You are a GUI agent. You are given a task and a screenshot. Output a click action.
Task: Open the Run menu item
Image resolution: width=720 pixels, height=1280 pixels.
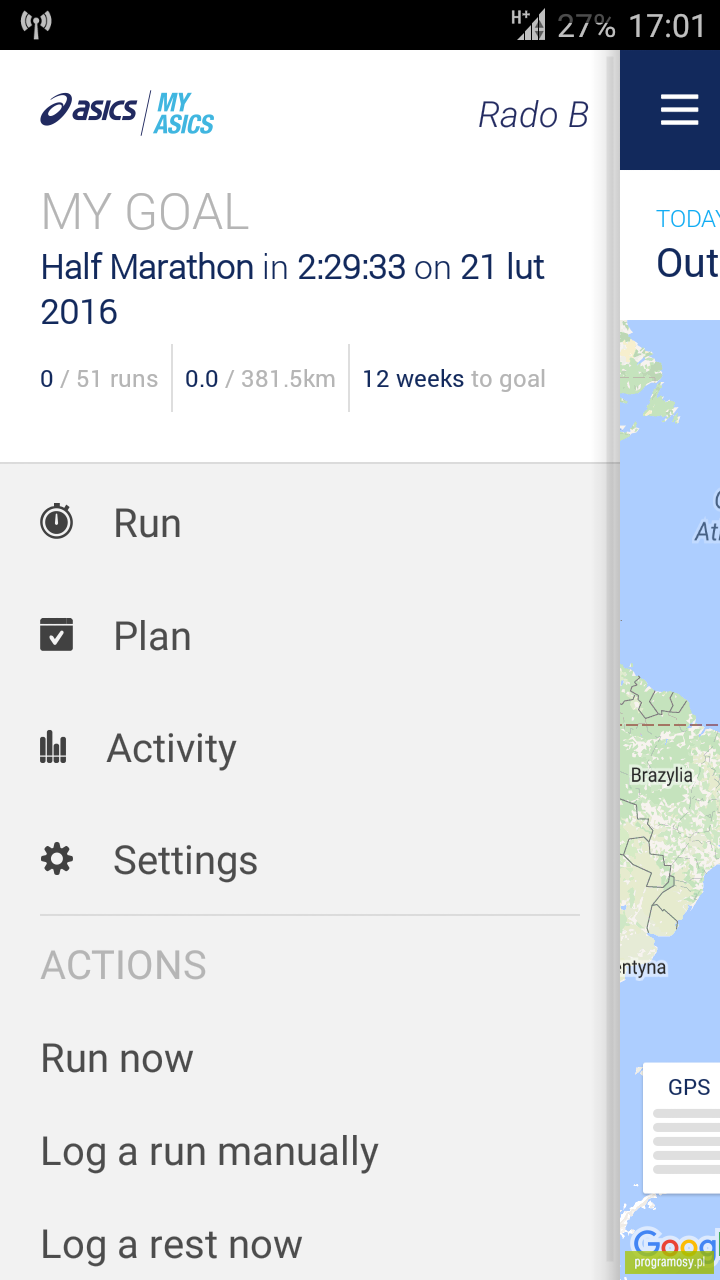tap(310, 523)
